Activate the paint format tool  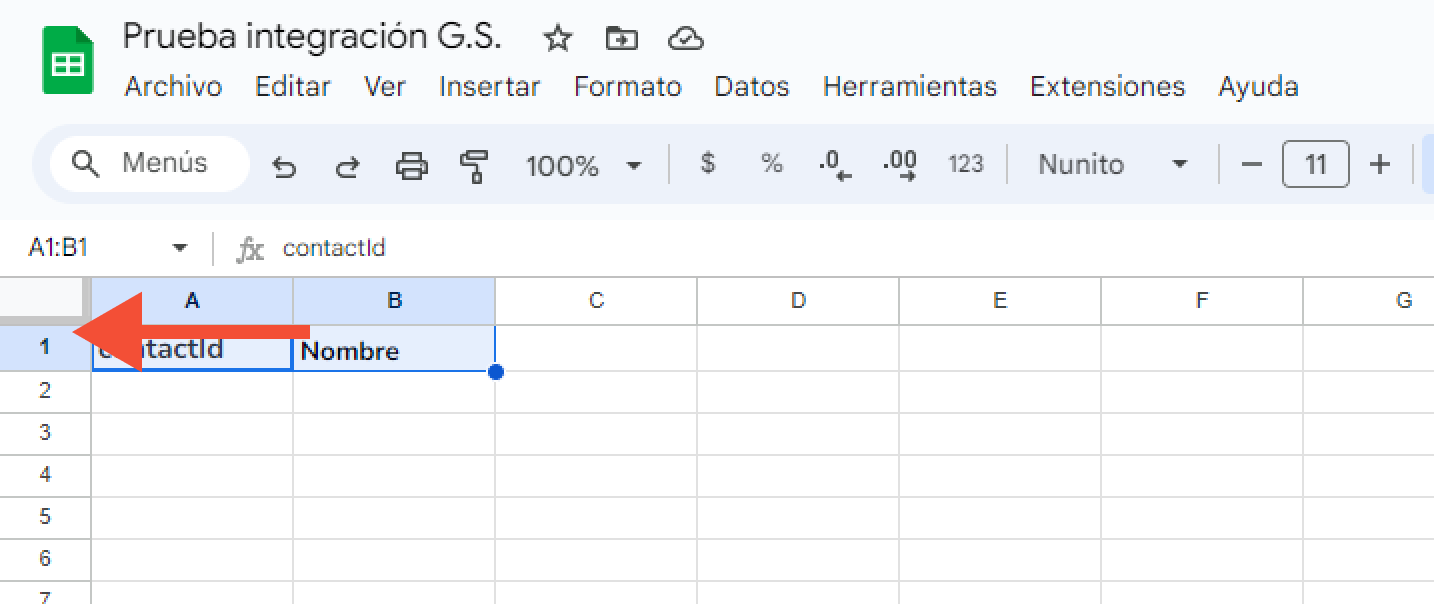click(474, 165)
